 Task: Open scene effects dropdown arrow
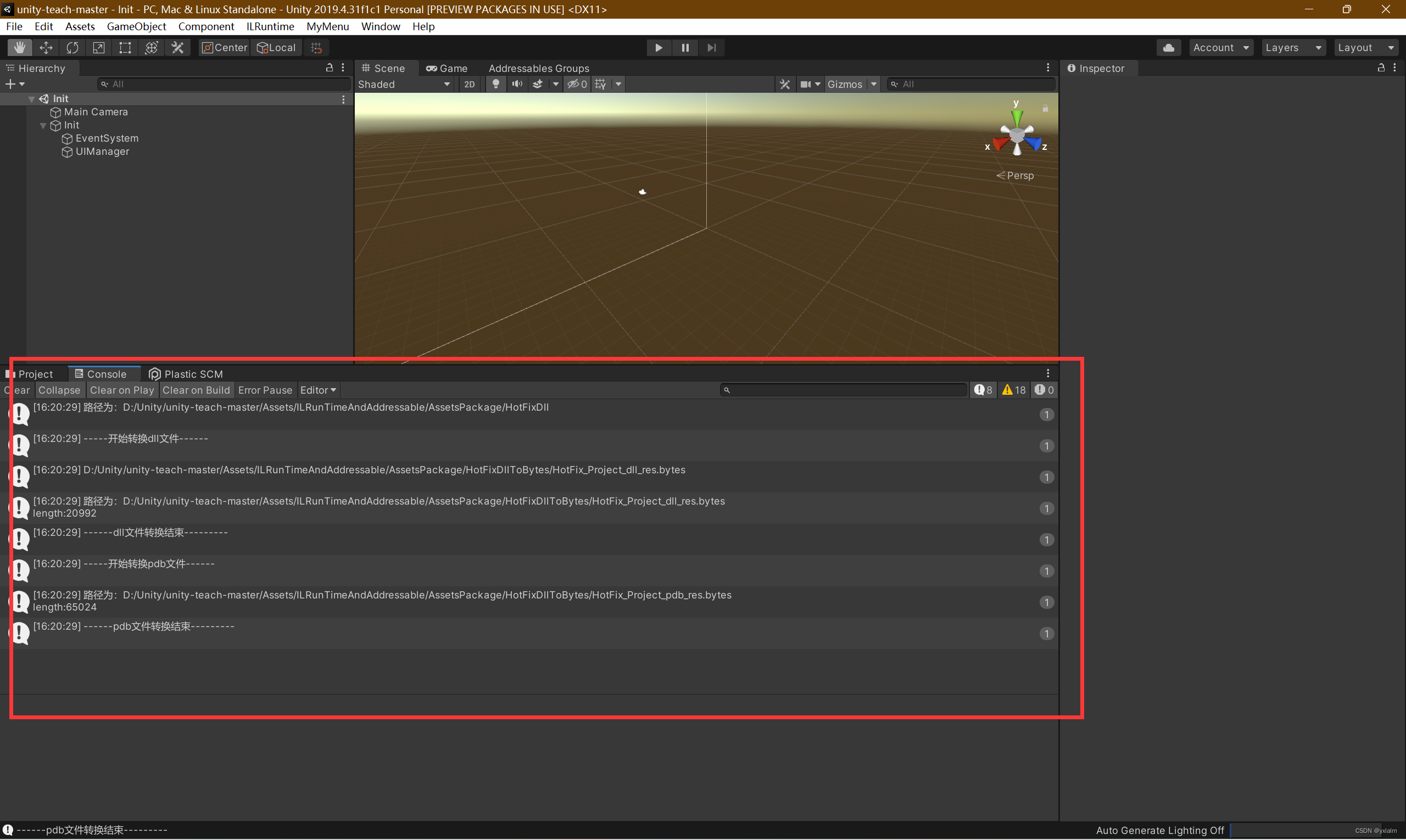tap(555, 84)
